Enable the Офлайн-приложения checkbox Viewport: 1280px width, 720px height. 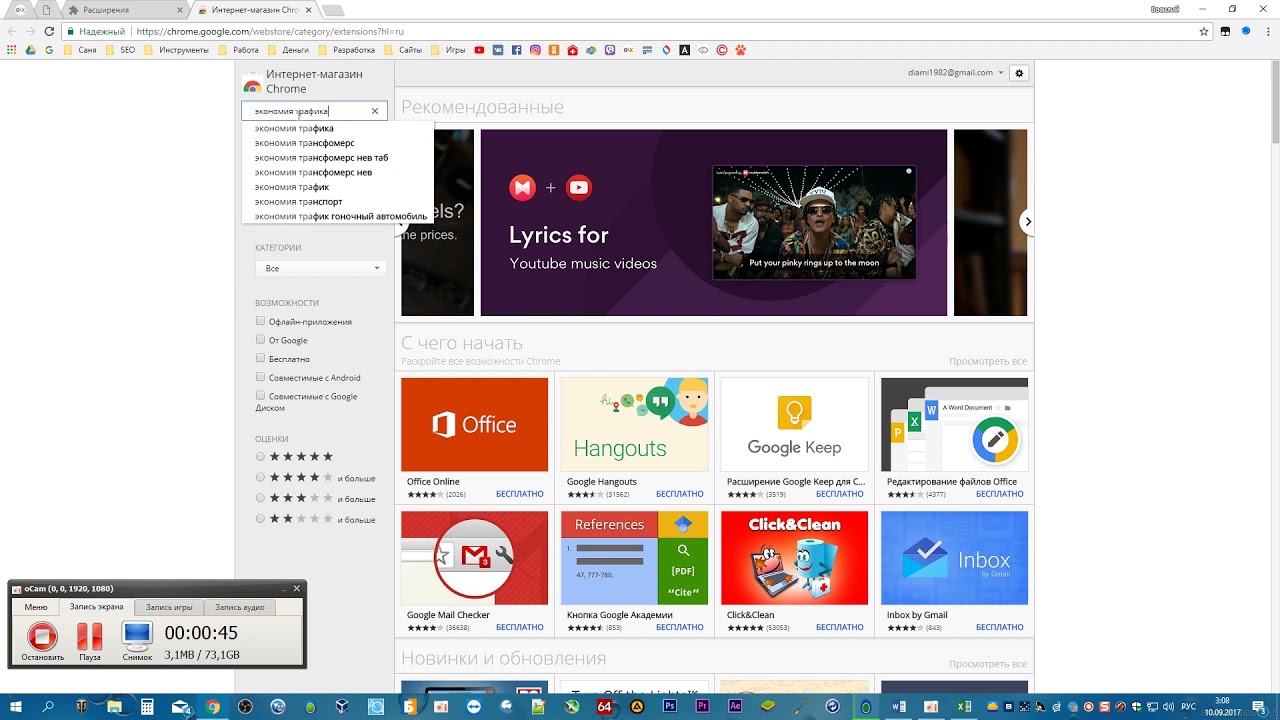tap(260, 321)
